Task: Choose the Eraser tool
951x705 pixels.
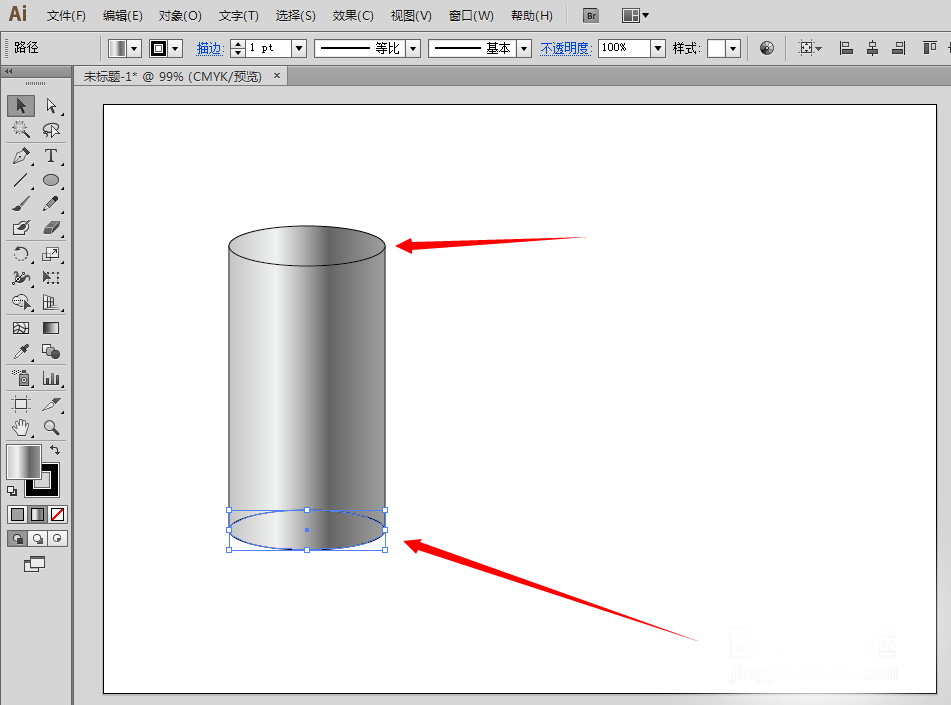Action: pos(51,228)
